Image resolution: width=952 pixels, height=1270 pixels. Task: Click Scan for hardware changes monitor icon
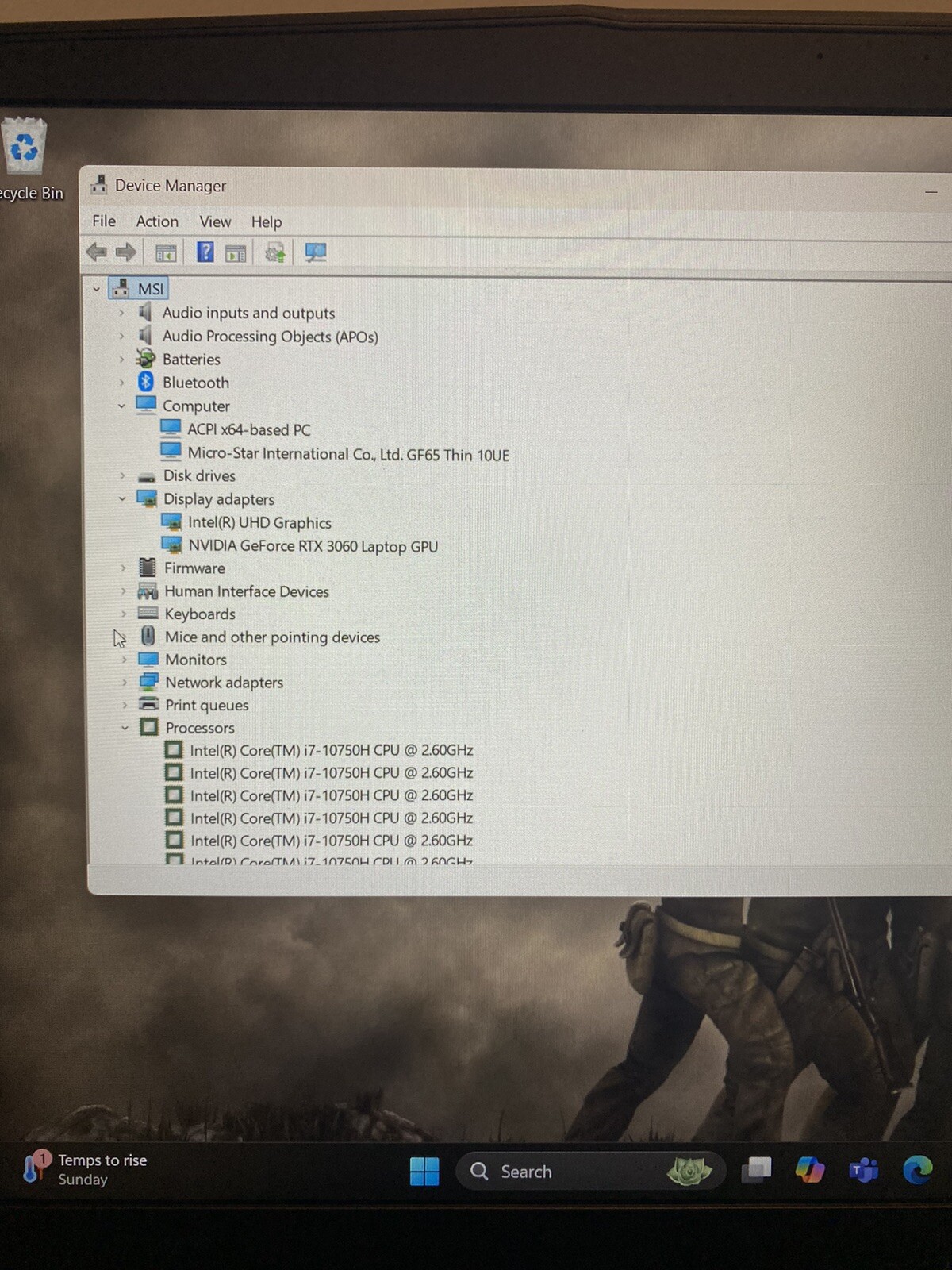[316, 252]
